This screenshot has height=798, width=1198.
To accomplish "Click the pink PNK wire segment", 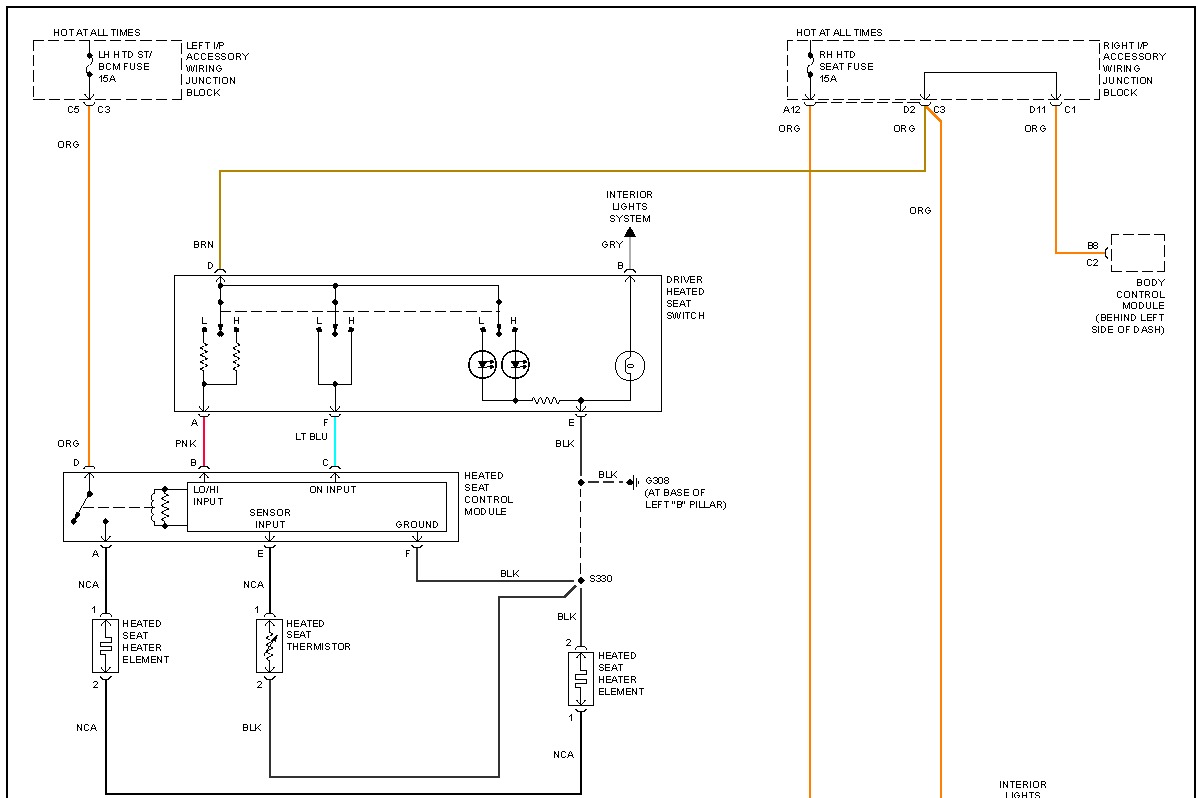I will 203,443.
